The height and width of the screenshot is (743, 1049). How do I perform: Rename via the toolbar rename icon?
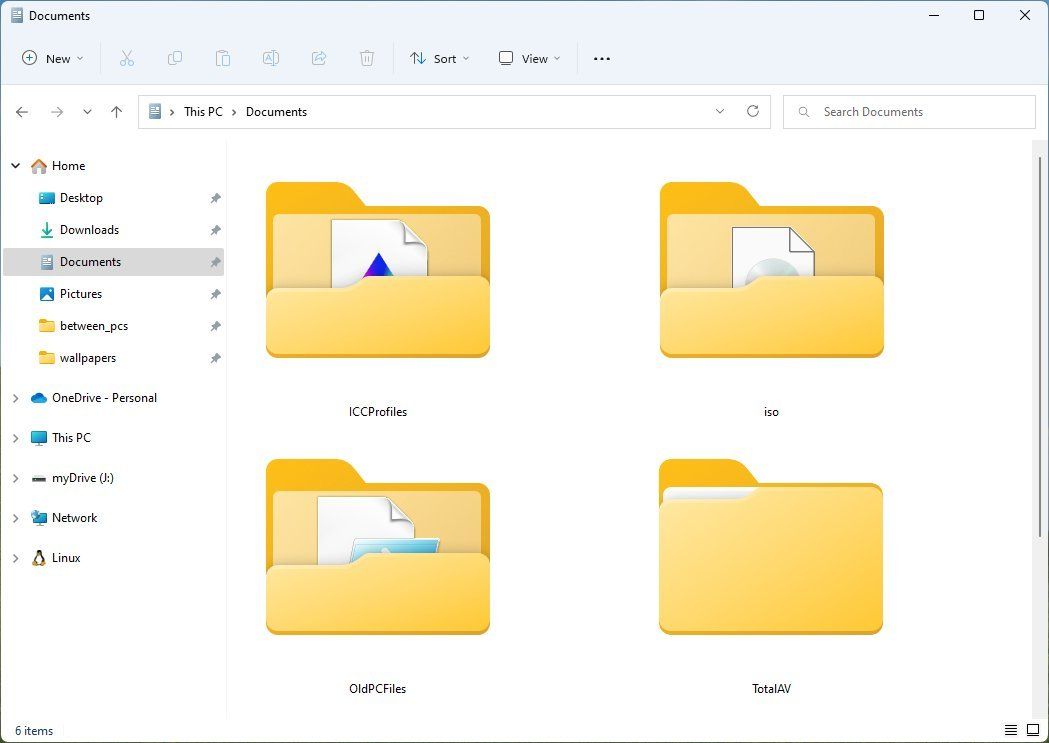[271, 58]
